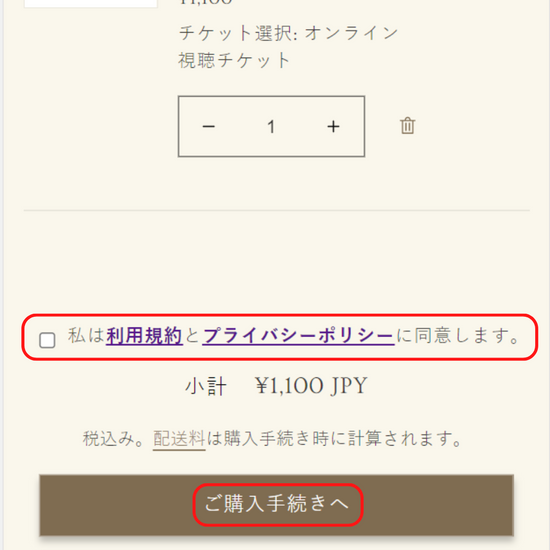Open the 利用規約 link

coord(144,335)
